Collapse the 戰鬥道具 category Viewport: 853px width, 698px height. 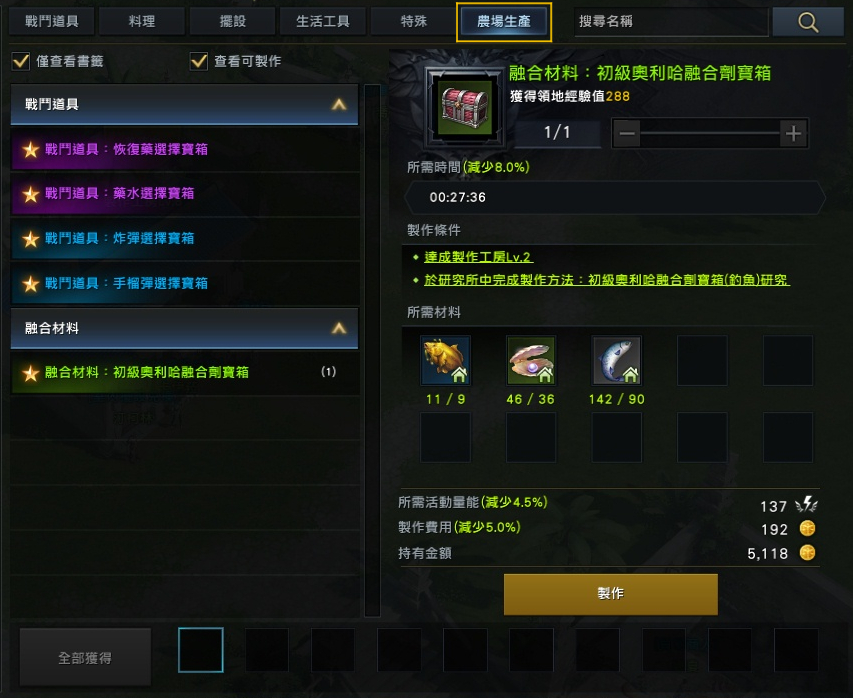click(339, 104)
